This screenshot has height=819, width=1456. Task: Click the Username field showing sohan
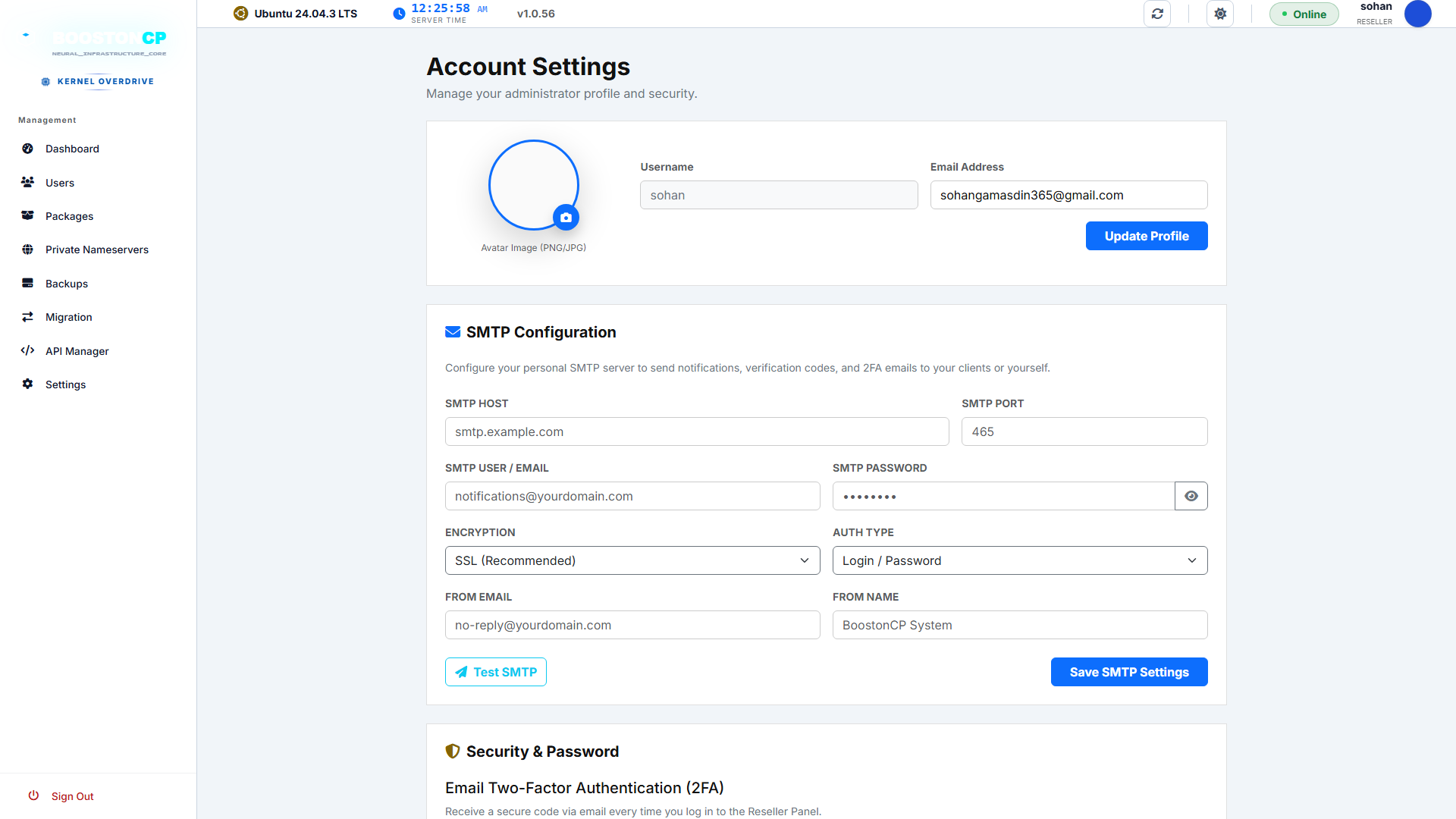(x=779, y=195)
